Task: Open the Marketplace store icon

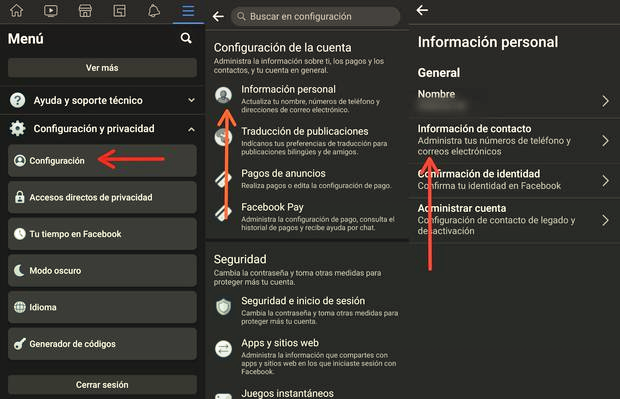Action: pos(85,11)
